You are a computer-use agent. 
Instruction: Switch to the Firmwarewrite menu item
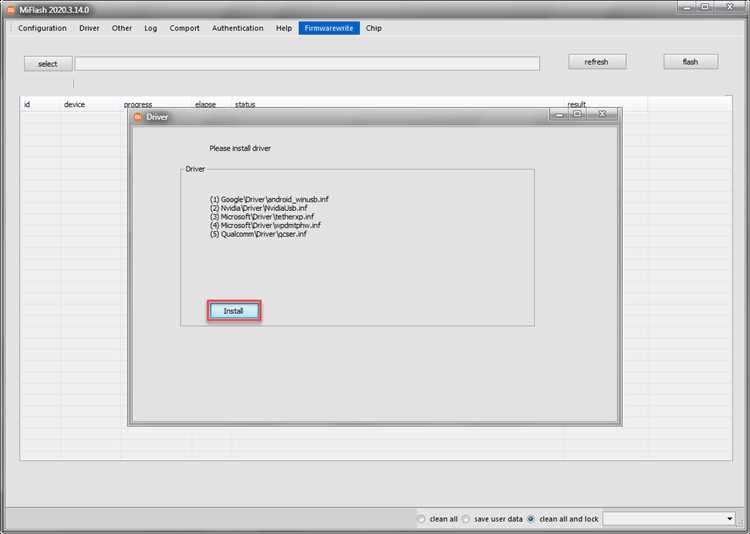[x=328, y=28]
